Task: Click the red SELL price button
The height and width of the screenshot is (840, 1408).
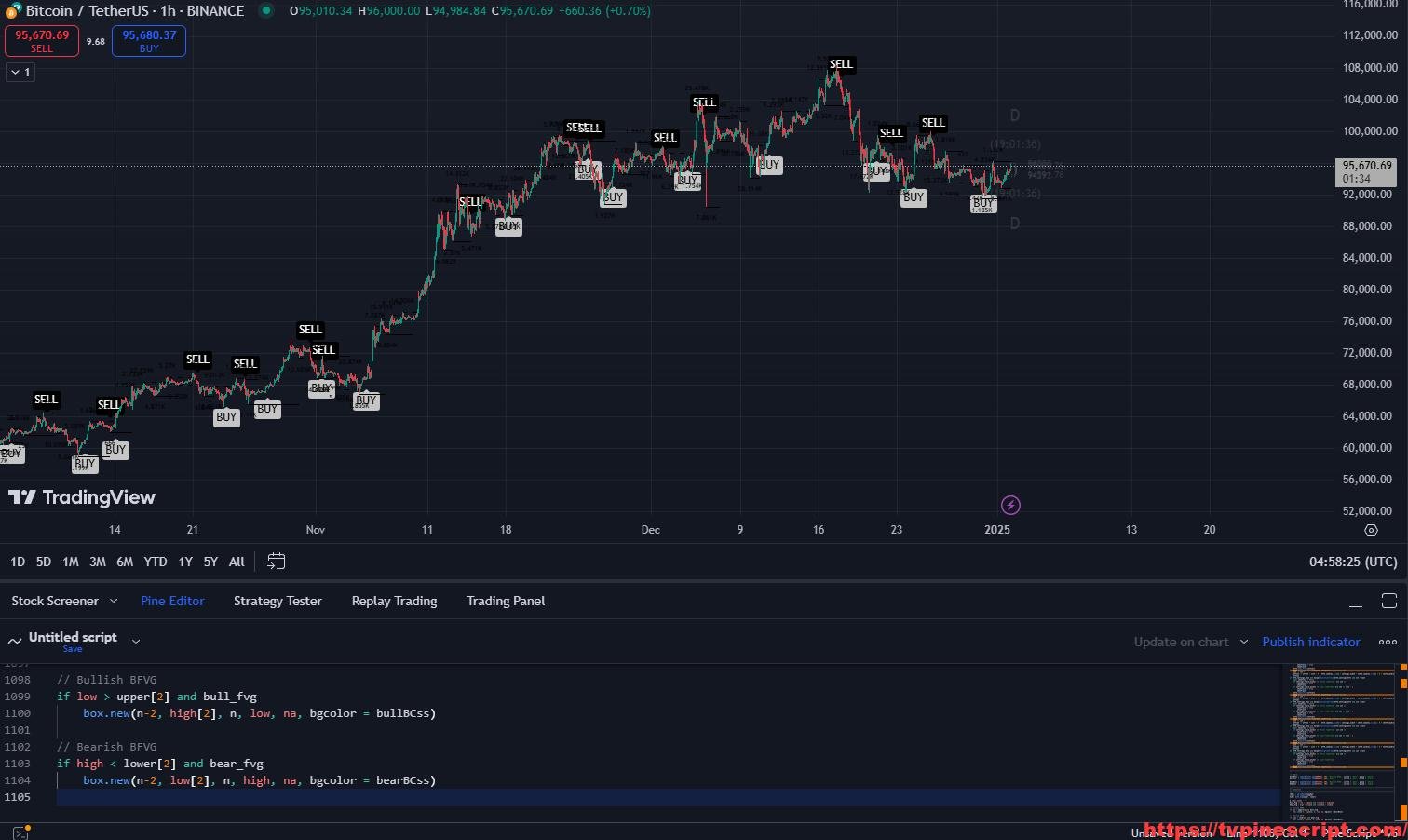Action: tap(42, 41)
